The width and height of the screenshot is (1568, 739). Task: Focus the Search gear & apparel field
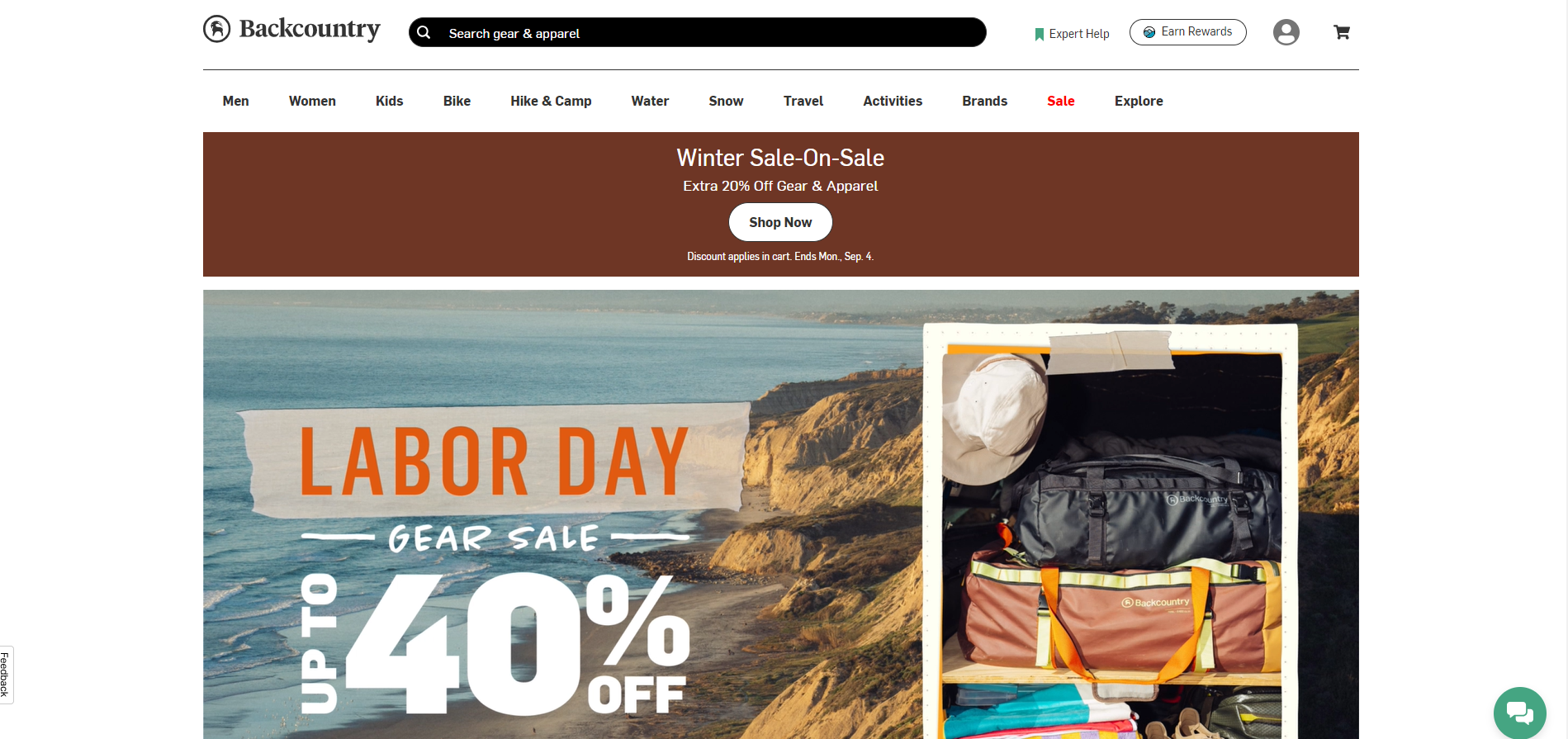point(697,32)
